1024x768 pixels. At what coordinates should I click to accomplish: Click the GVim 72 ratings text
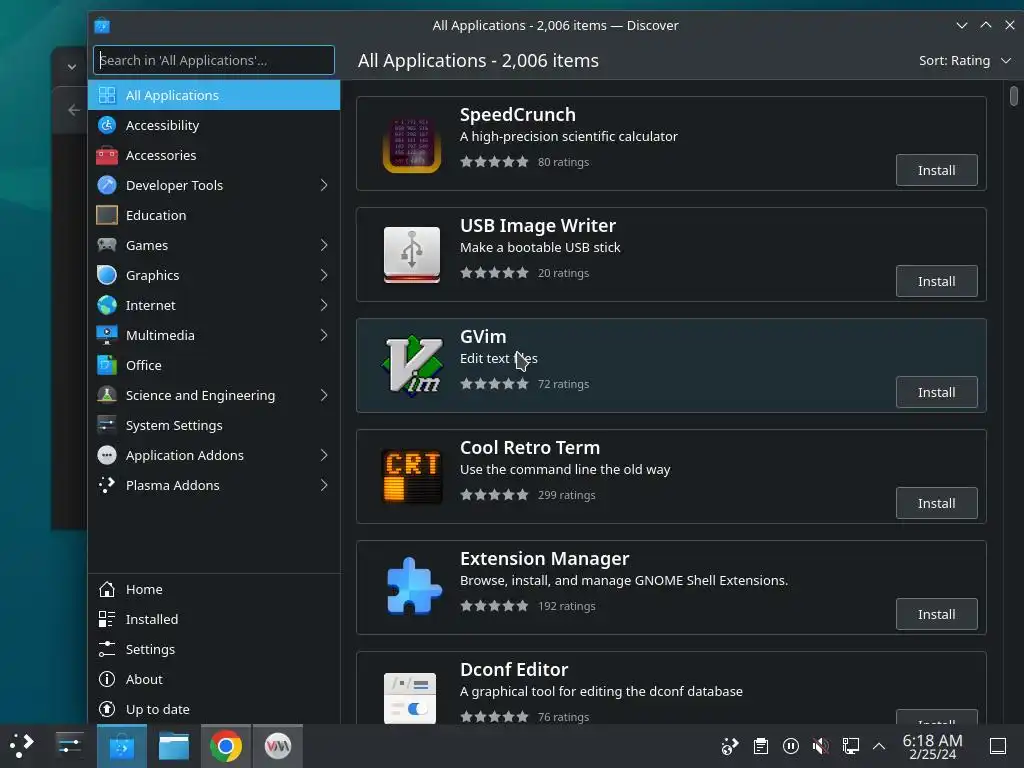pyautogui.click(x=563, y=384)
